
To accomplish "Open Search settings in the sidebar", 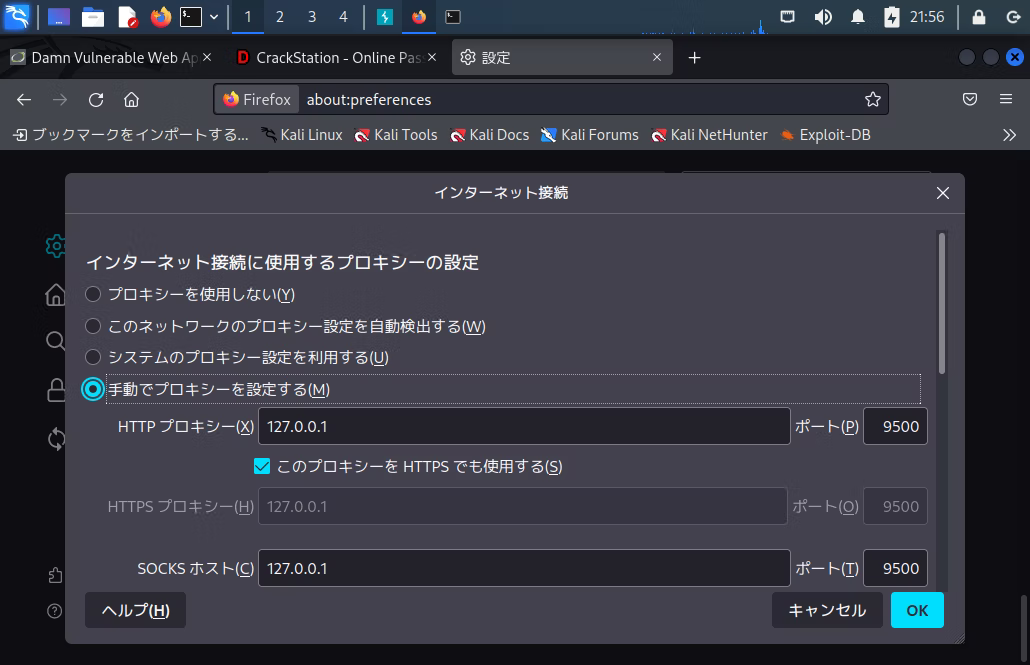I will [56, 340].
